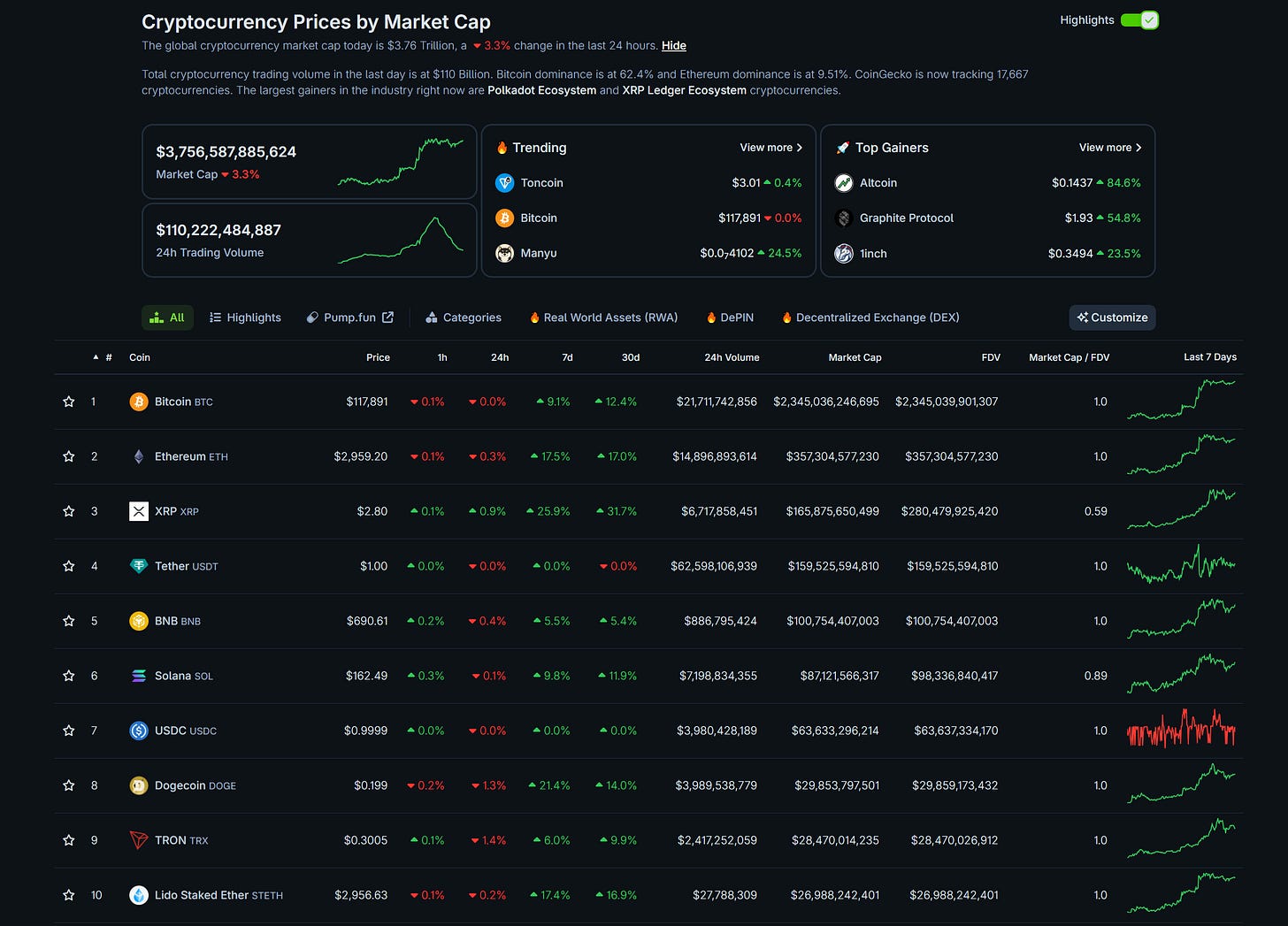Open the 24h Trading Volume chart
1288x926 pixels.
point(401,240)
